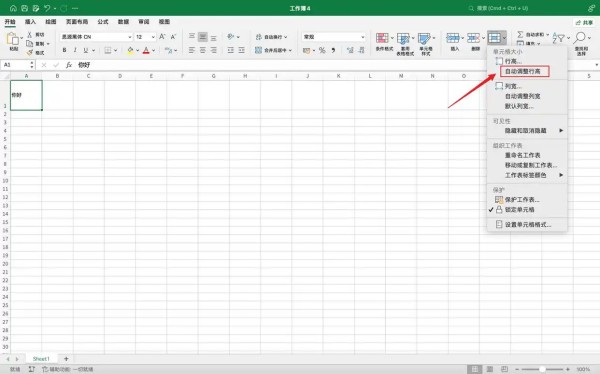The image size is (600, 374).
Task: Open the font name dropdown
Action: coord(129,37)
